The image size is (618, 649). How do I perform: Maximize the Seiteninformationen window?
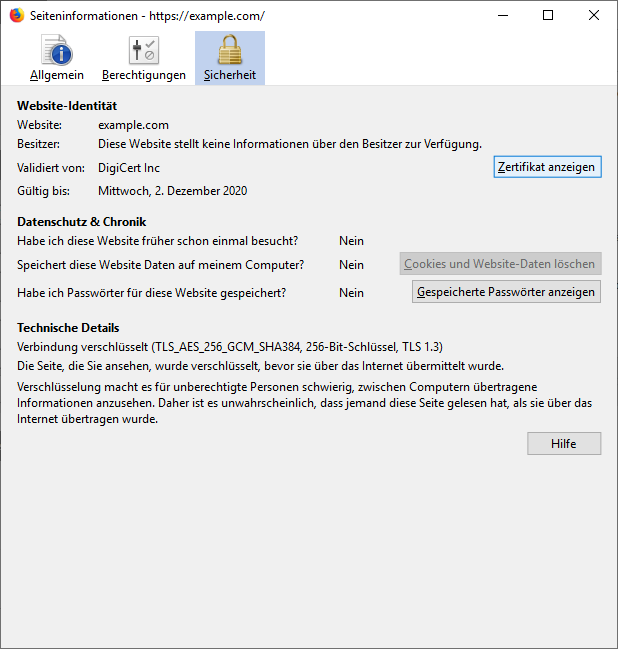[x=548, y=16]
